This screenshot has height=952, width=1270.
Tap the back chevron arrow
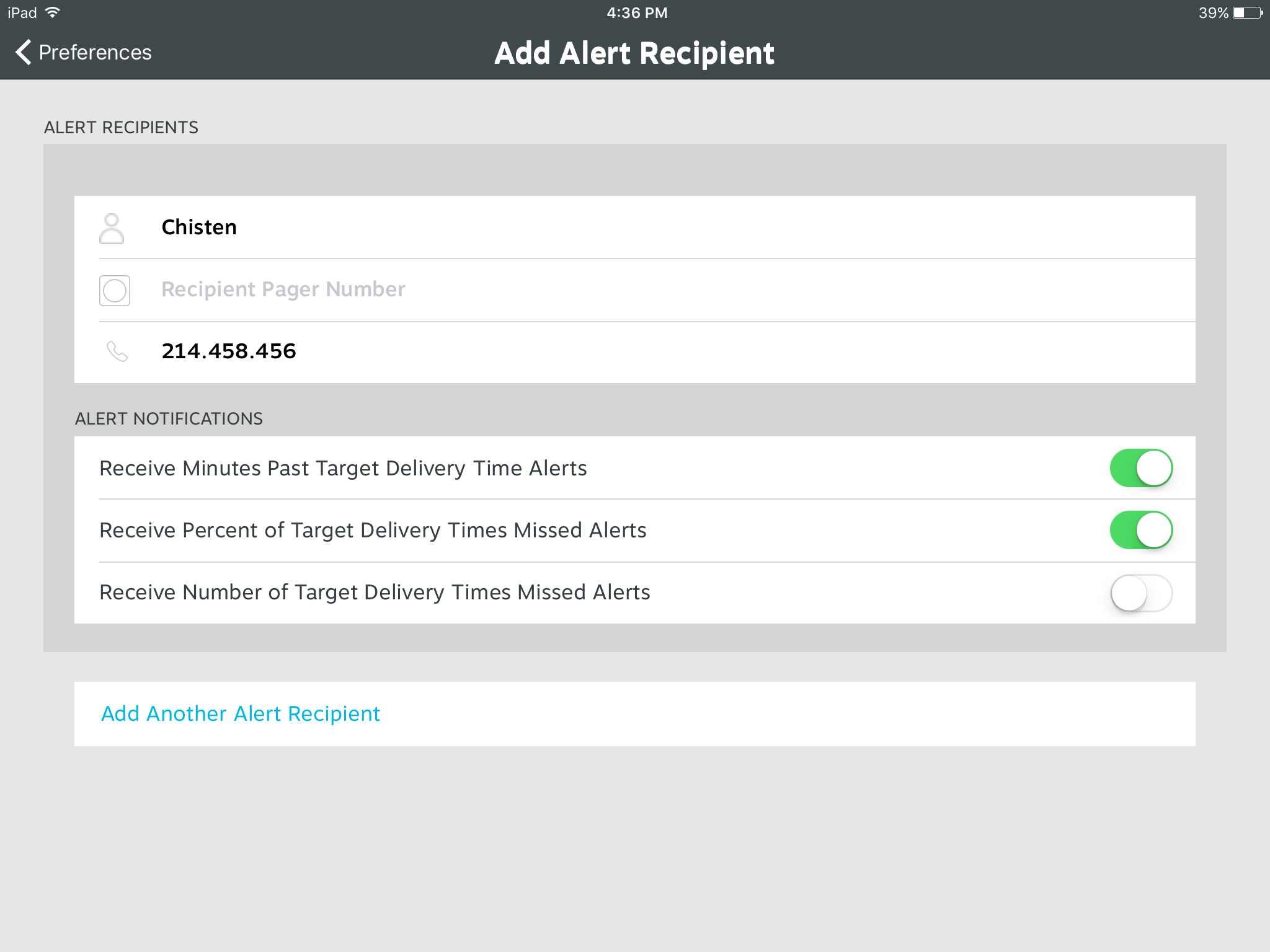click(24, 53)
